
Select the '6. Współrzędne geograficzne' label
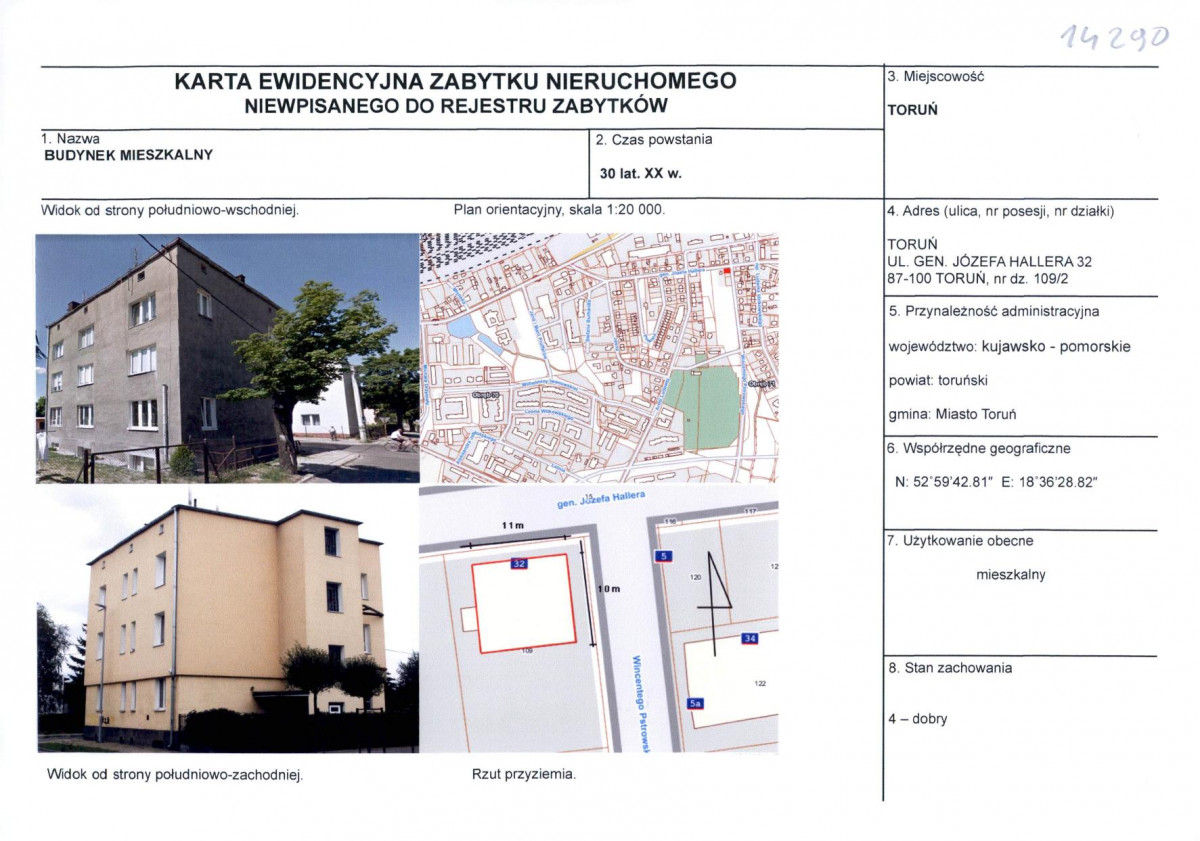pyautogui.click(x=979, y=449)
